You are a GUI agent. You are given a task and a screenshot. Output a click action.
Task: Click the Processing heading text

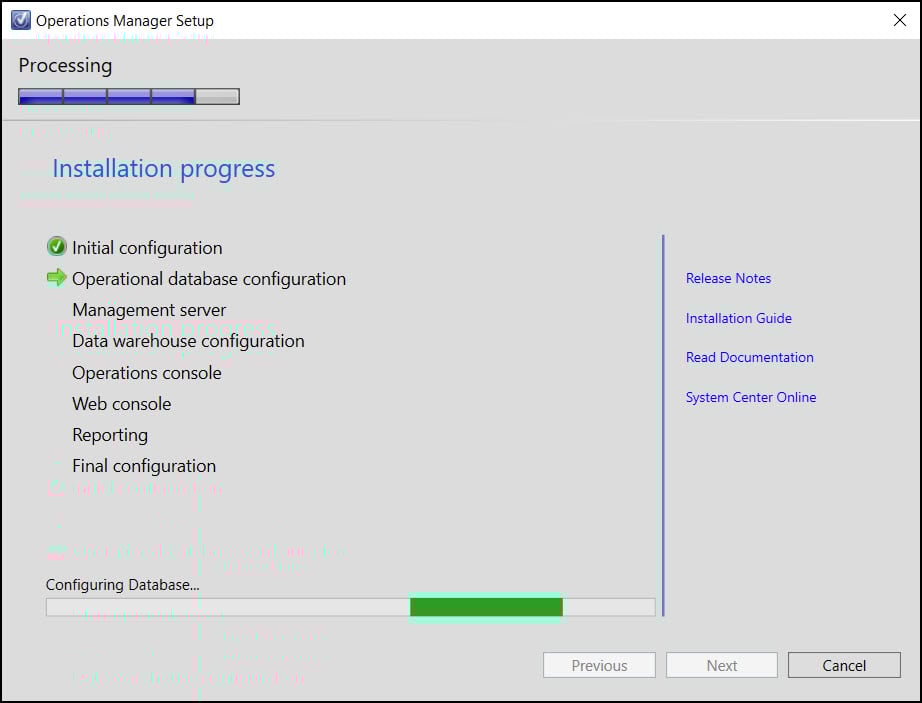pyautogui.click(x=65, y=65)
